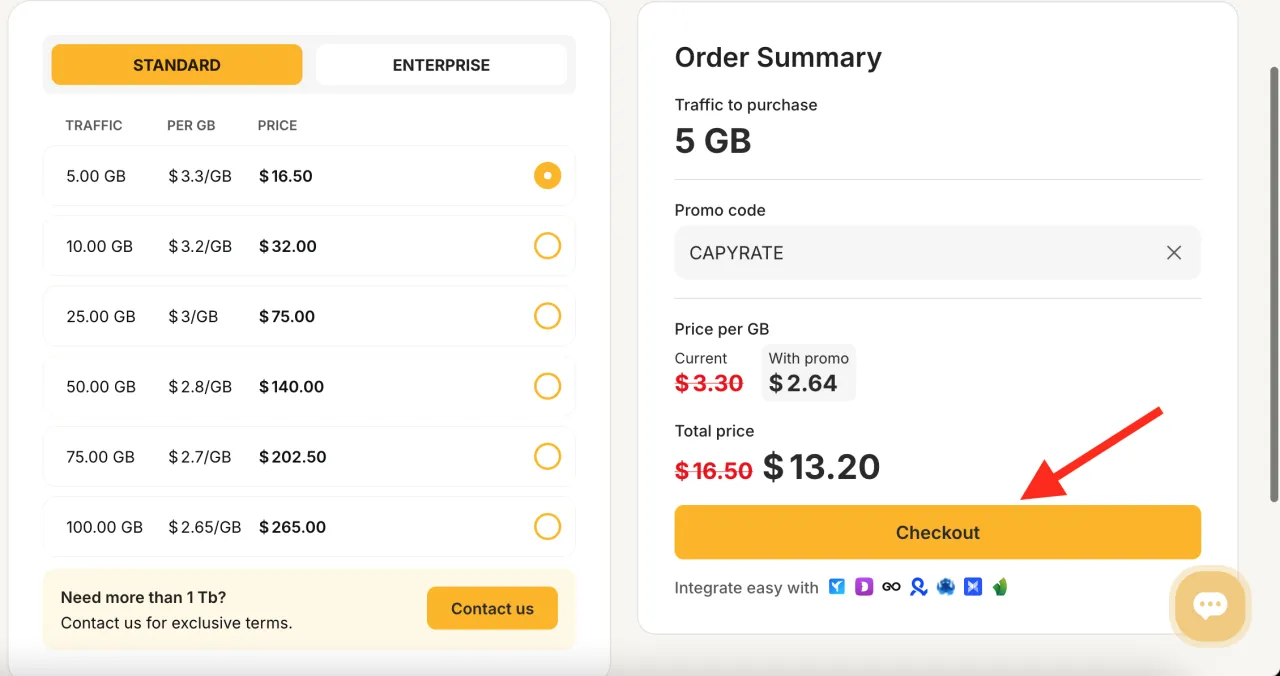Click the black infinity-loop integration icon
The height and width of the screenshot is (676, 1280).
tap(891, 587)
